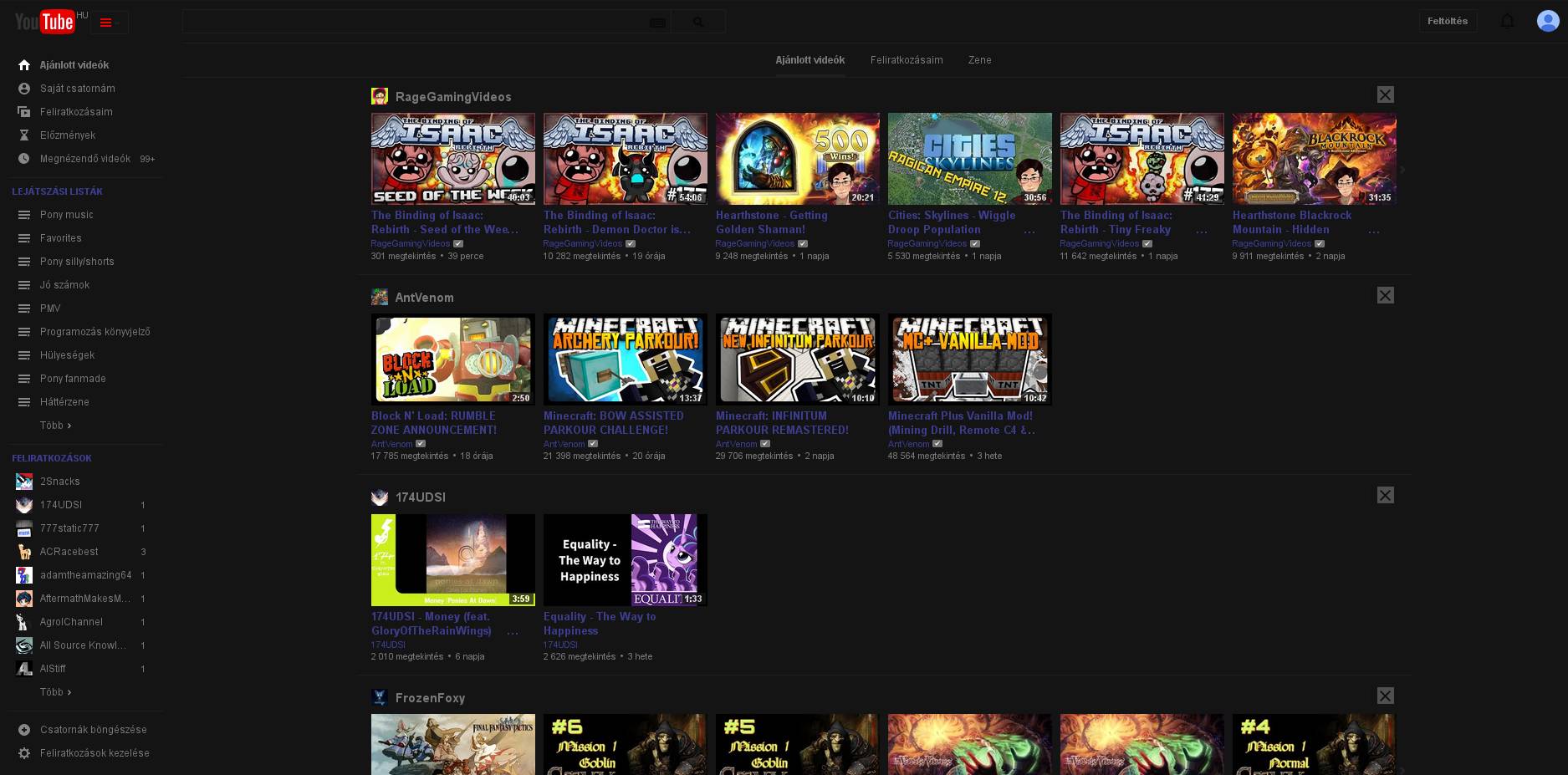Play the Isaac Seed of the Week thumbnail
Image resolution: width=1568 pixels, height=775 pixels.
click(x=453, y=159)
